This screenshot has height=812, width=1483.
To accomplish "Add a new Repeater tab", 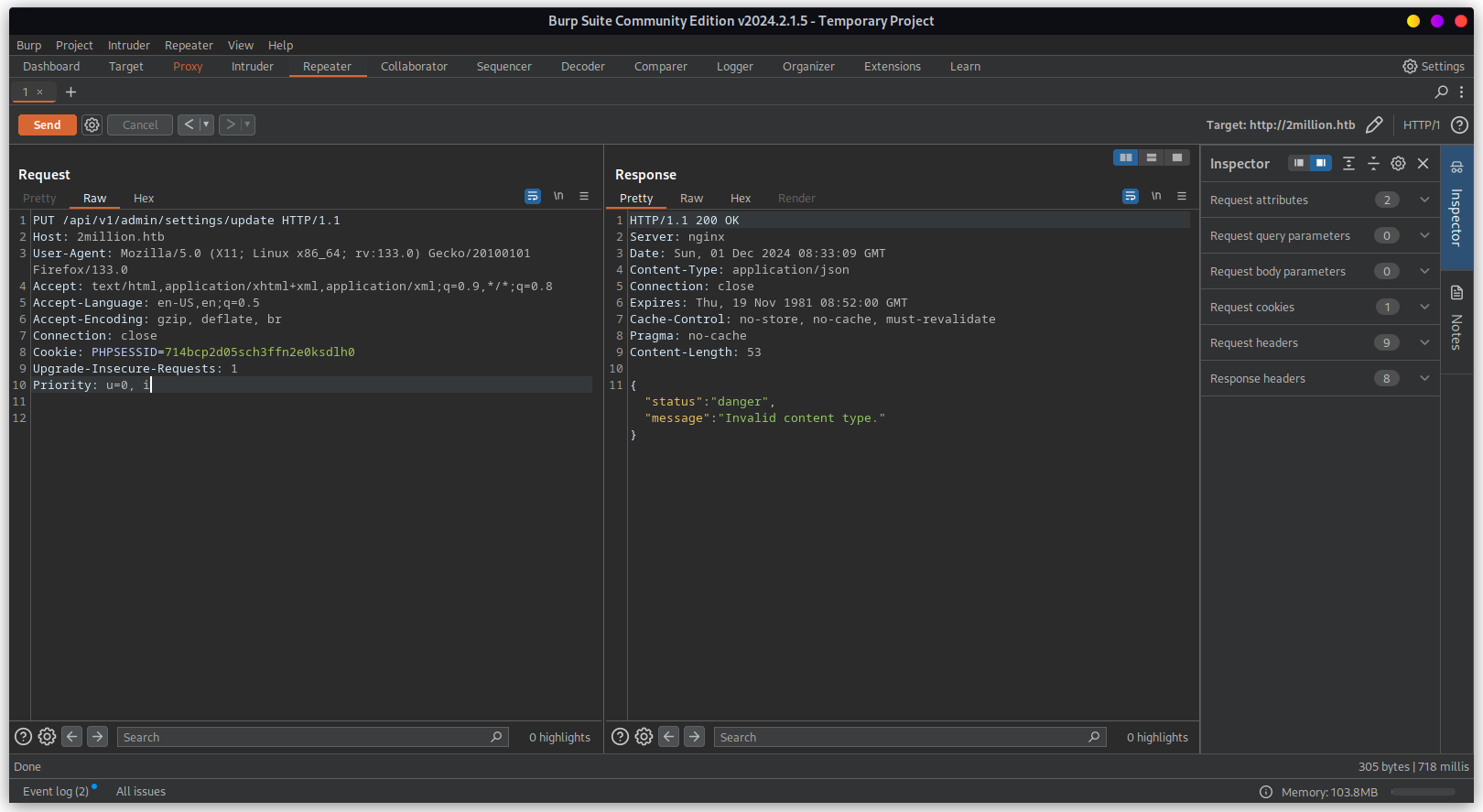I will [70, 92].
